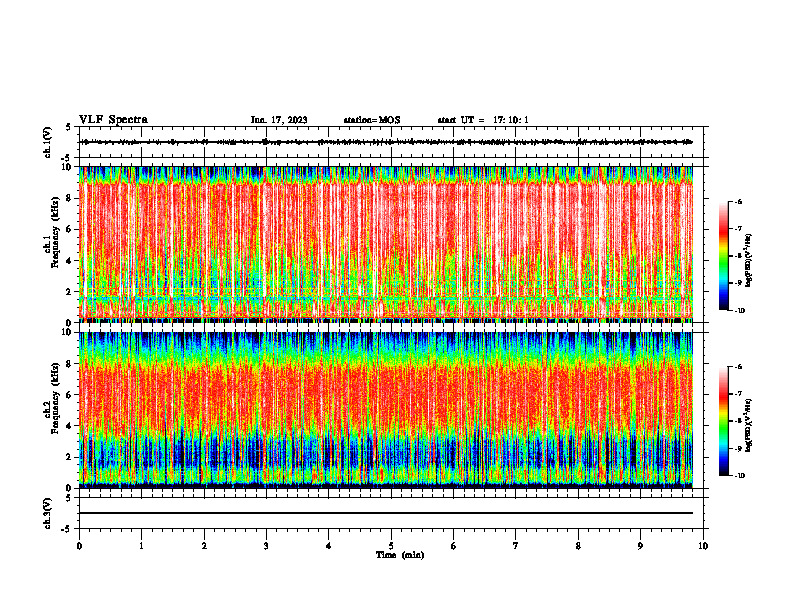The height and width of the screenshot is (612, 792).
Task: Click tick label "9" on the time axis
Action: point(640,546)
